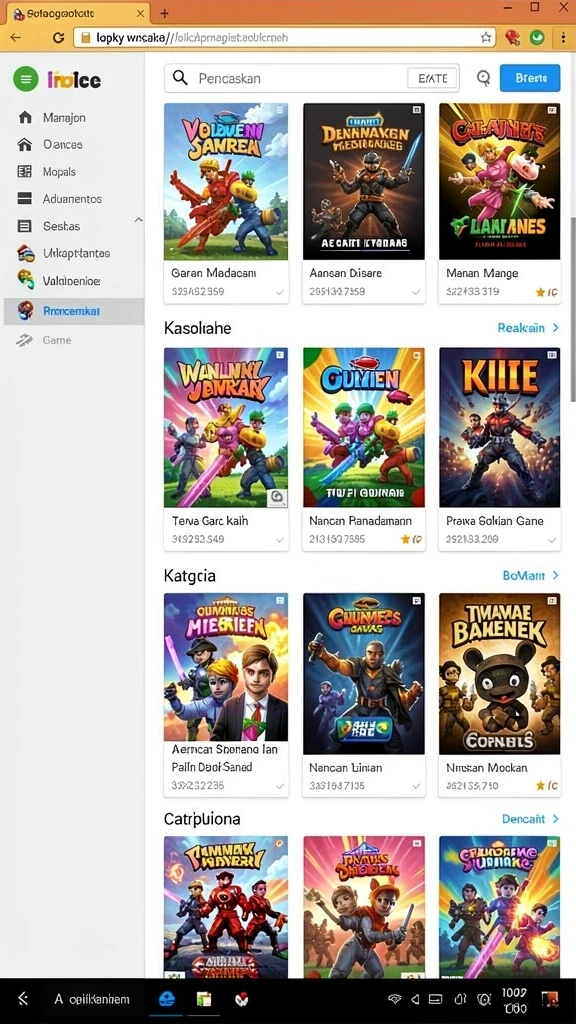The image size is (576, 1024).
Task: Click star rating on Manan Mange card
Action: [x=547, y=293]
